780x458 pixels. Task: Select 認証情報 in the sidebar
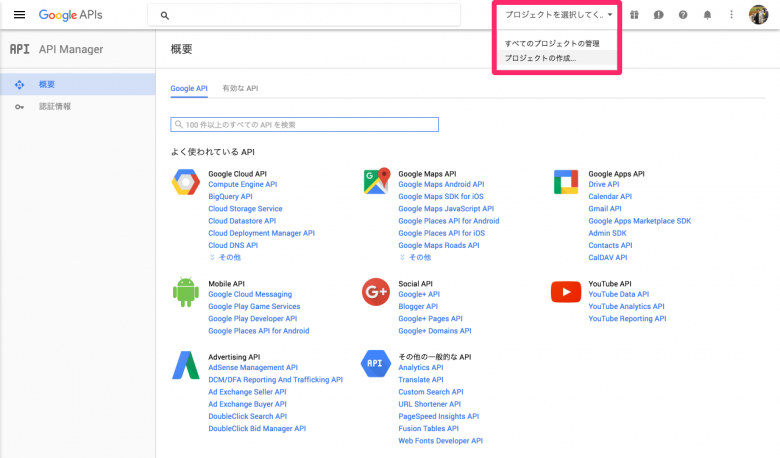pyautogui.click(x=78, y=106)
